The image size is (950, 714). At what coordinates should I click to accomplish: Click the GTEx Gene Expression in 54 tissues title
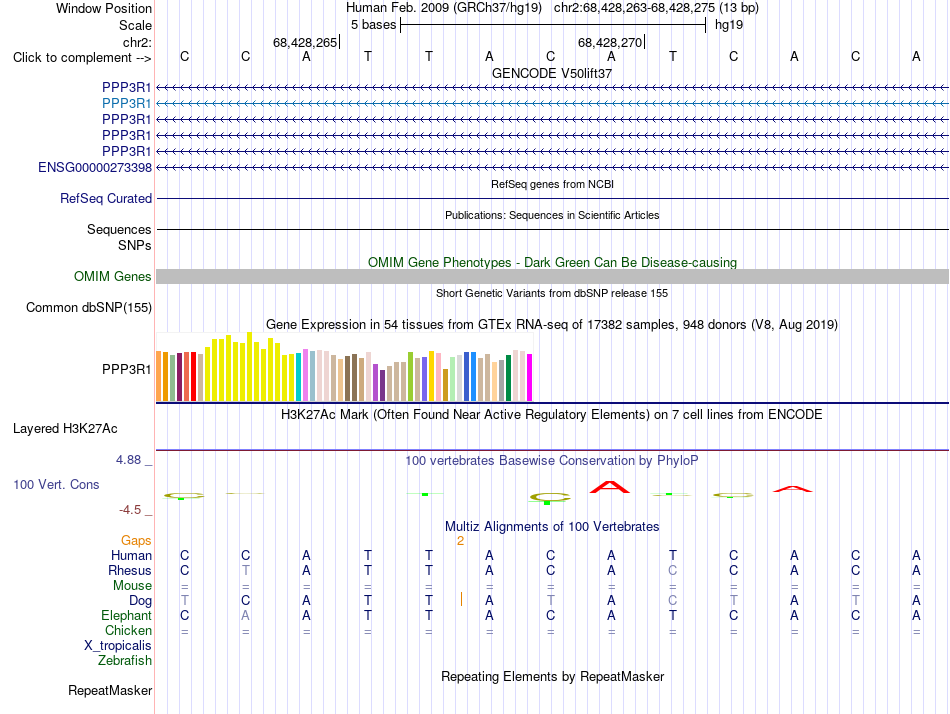(x=552, y=325)
